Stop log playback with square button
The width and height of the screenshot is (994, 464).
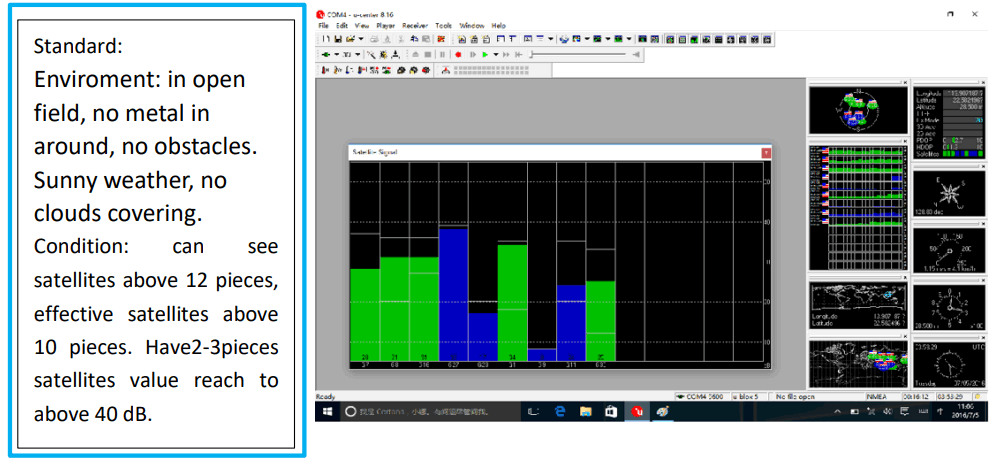[427, 55]
